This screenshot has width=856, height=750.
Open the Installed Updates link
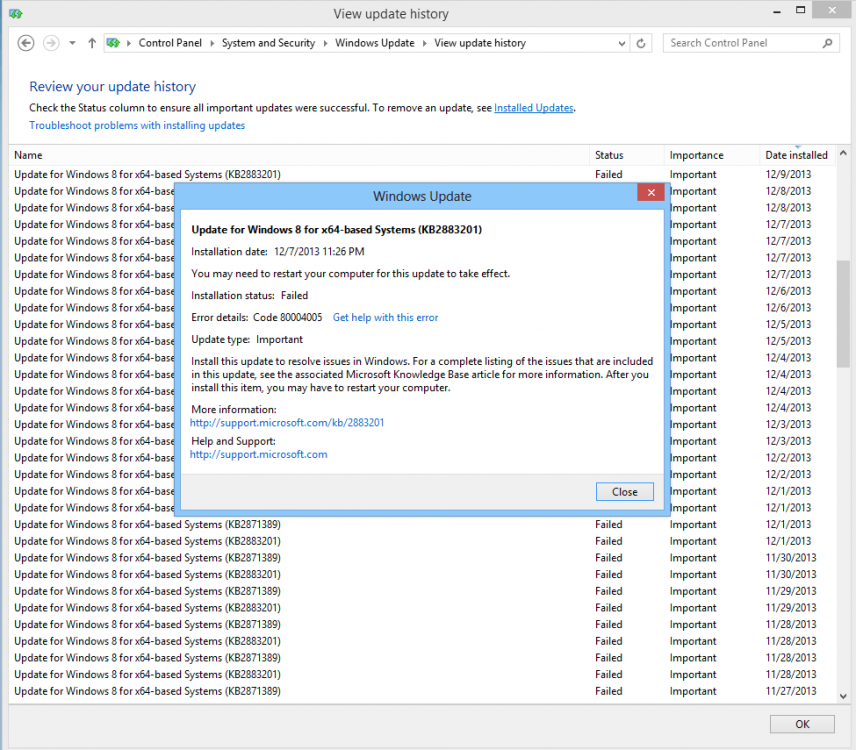(533, 108)
